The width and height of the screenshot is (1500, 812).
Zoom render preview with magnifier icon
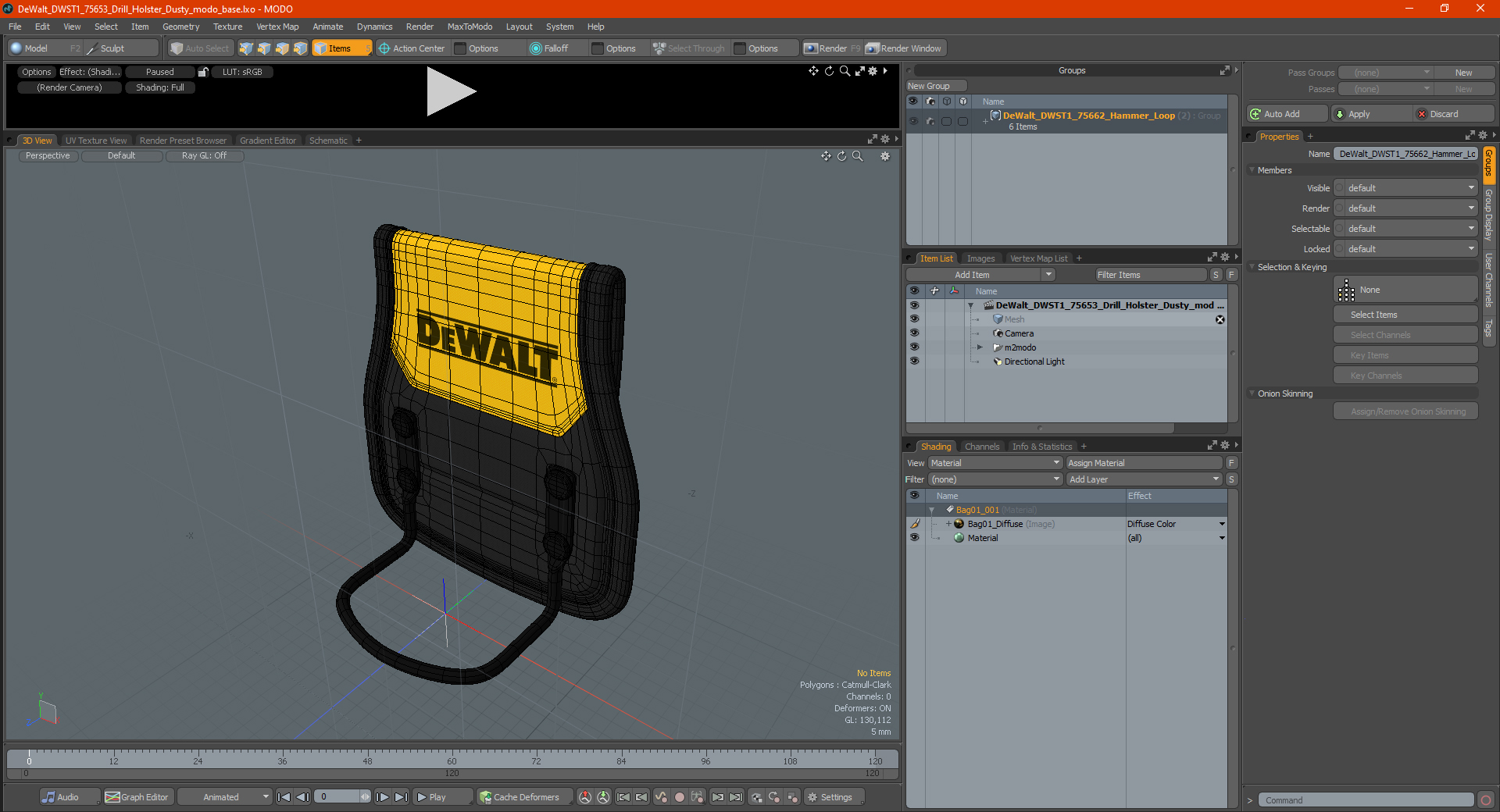[845, 71]
